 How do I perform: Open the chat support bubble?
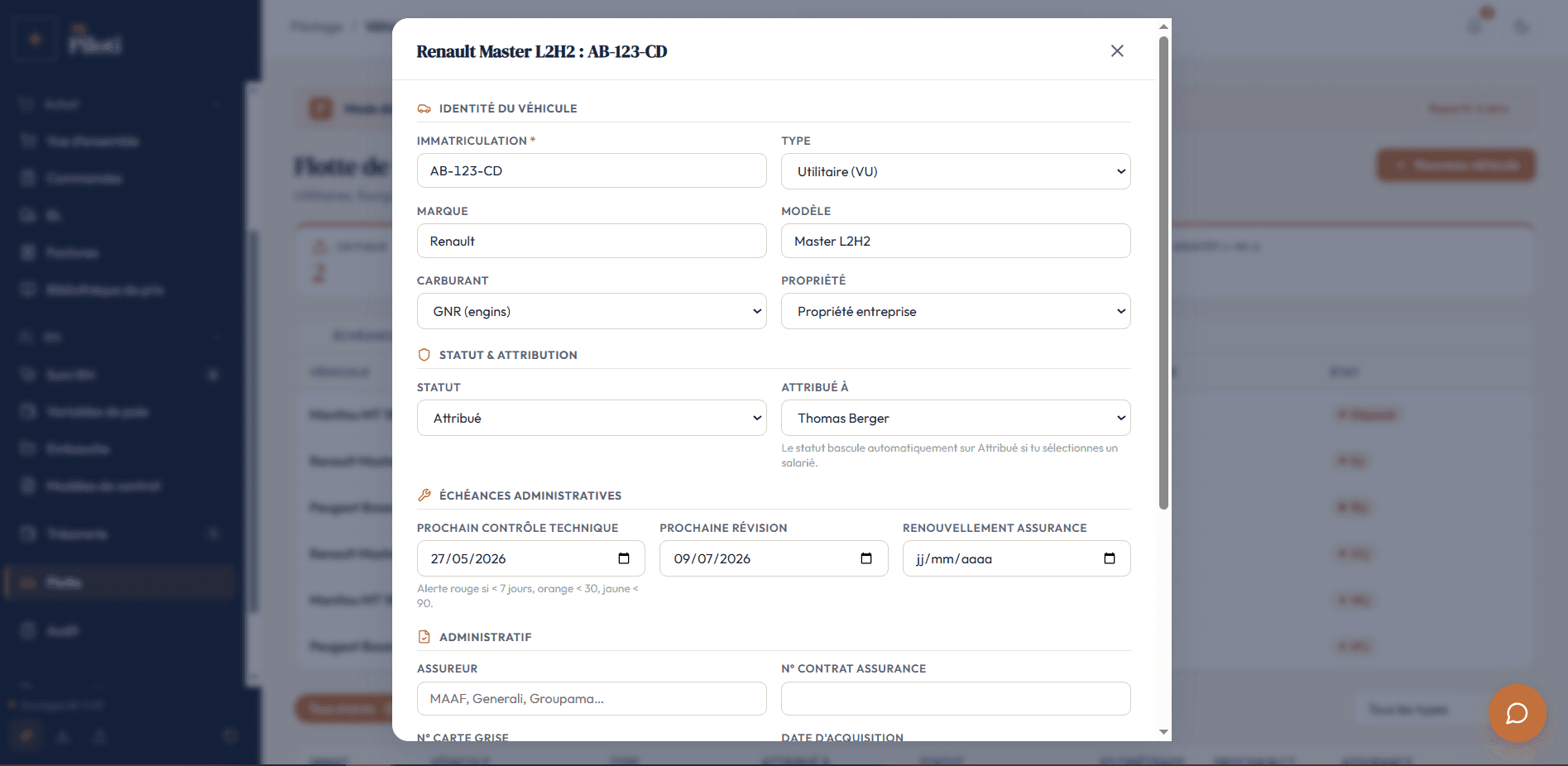(1517, 713)
